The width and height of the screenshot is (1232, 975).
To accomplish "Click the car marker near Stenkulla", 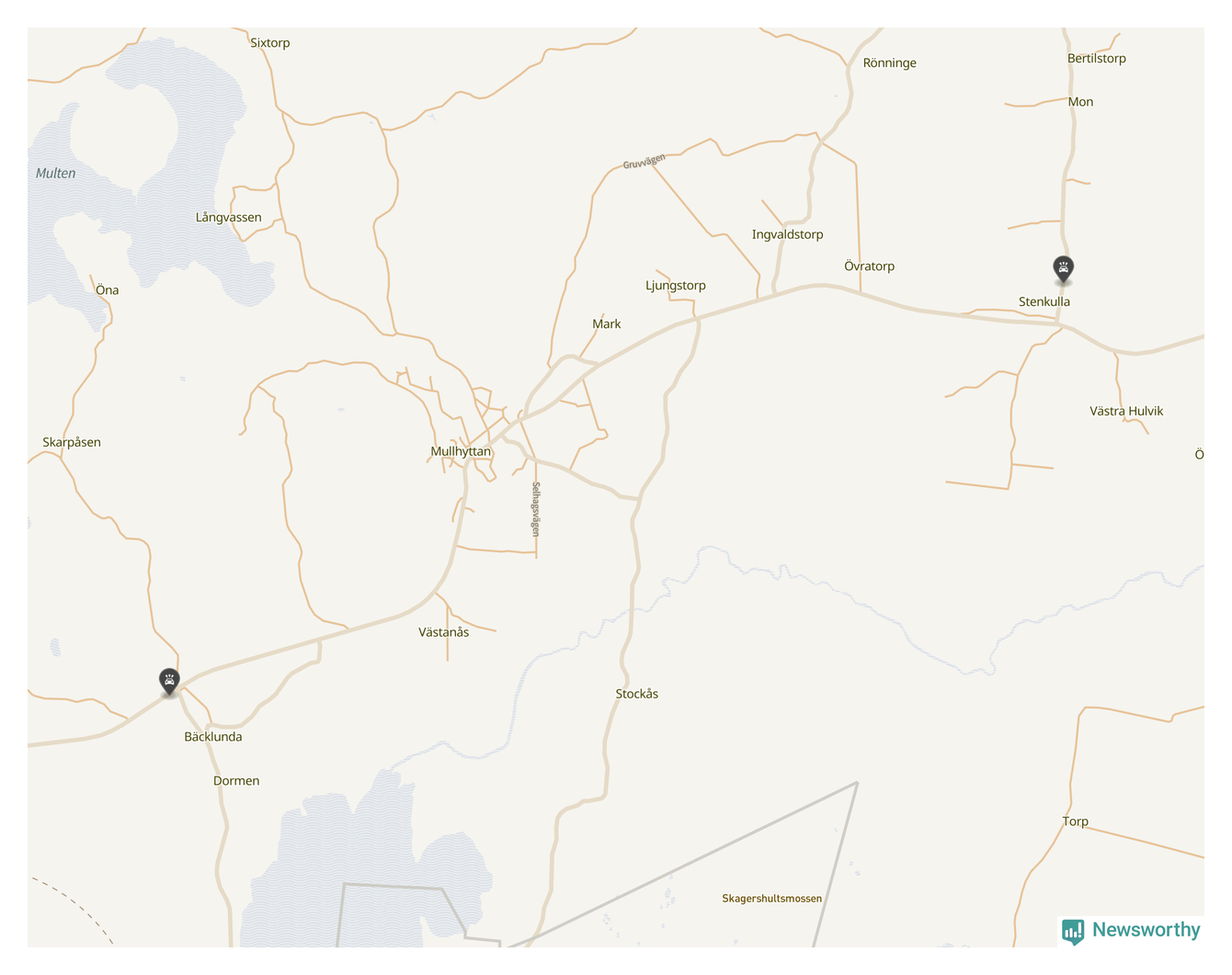I will (x=1063, y=269).
